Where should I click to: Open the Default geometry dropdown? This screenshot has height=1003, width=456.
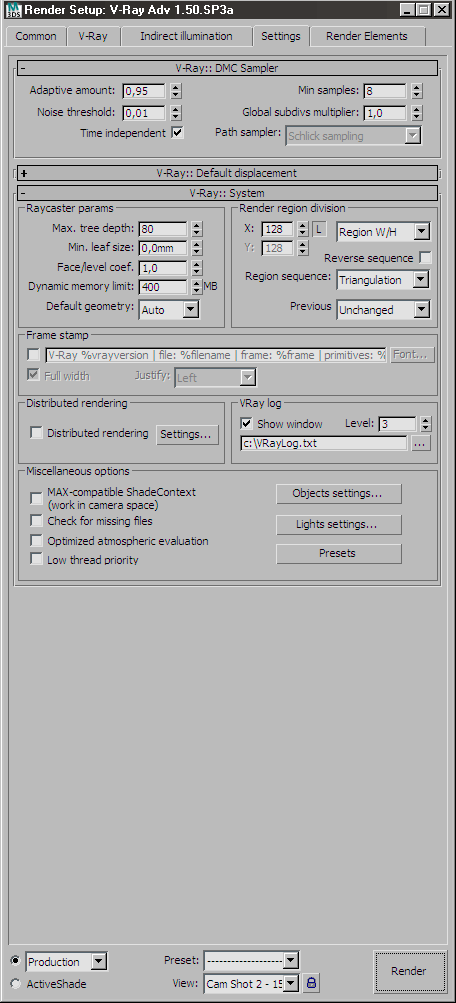[x=169, y=310]
